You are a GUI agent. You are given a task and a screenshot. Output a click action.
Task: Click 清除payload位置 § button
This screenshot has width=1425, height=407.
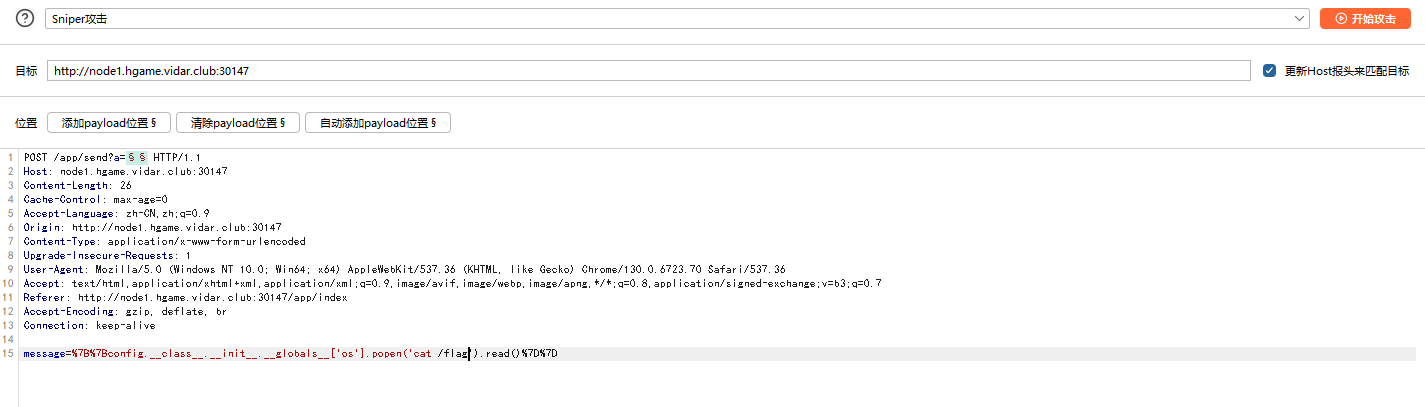point(238,123)
